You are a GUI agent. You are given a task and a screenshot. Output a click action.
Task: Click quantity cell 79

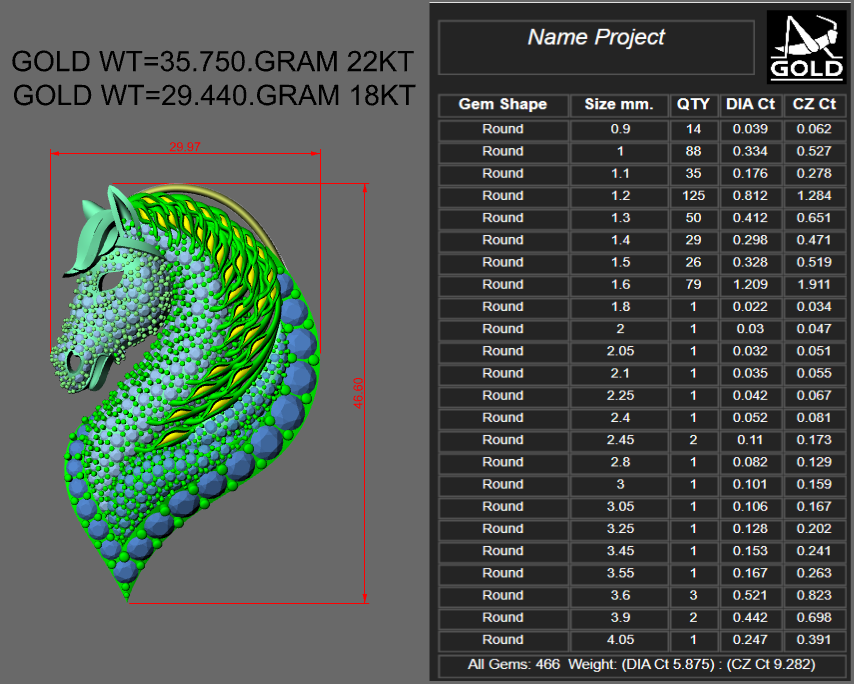click(693, 285)
